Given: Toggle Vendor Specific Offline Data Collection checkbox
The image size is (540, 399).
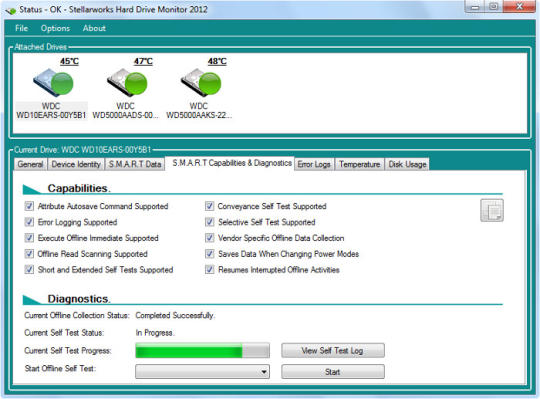Looking at the screenshot, I should click(x=209, y=238).
